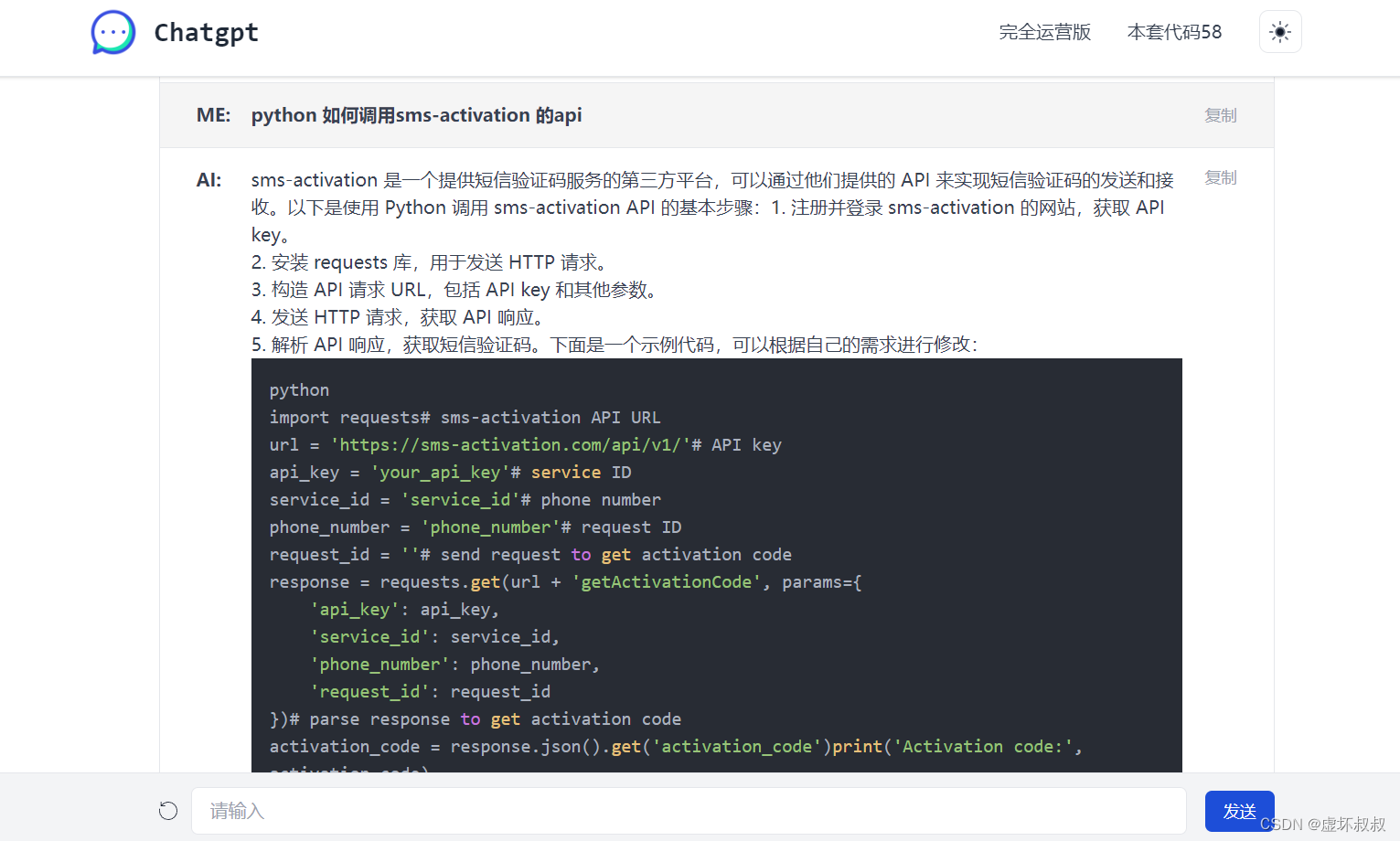The height and width of the screenshot is (841, 1400).
Task: Click the Chatgpt title text
Action: tap(206, 33)
